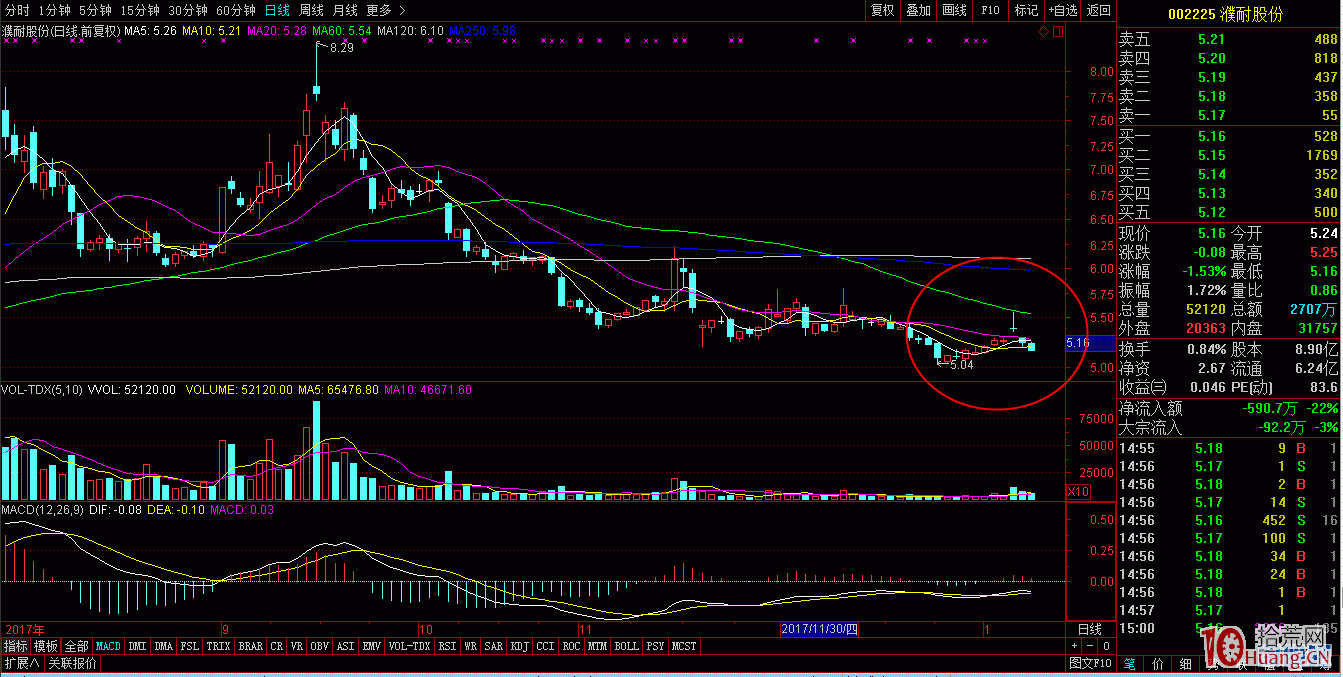Select the 月线 monthly period
Viewport: 1343px width, 677px height.
(345, 10)
